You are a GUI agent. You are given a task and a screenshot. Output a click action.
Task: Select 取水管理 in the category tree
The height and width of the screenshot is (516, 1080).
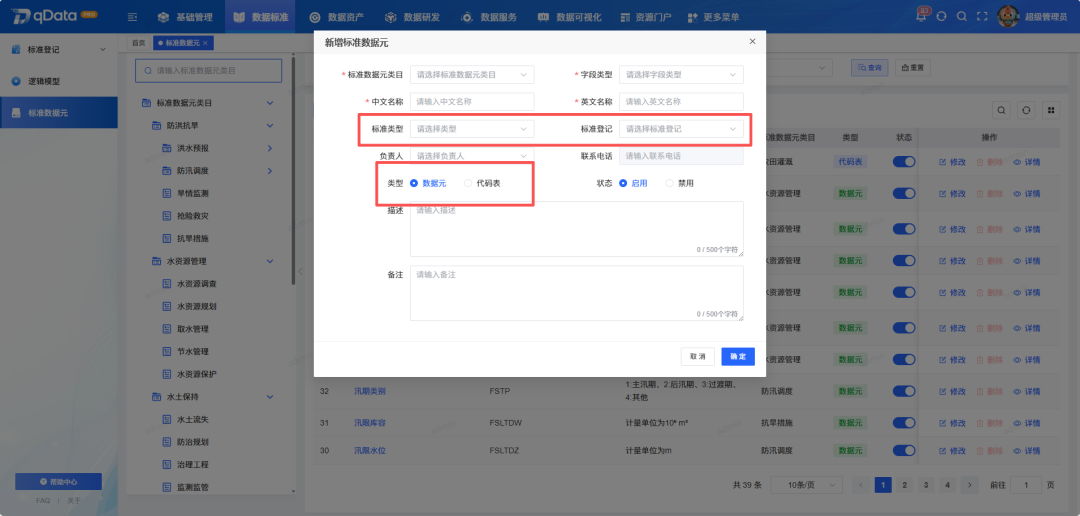click(x=193, y=329)
